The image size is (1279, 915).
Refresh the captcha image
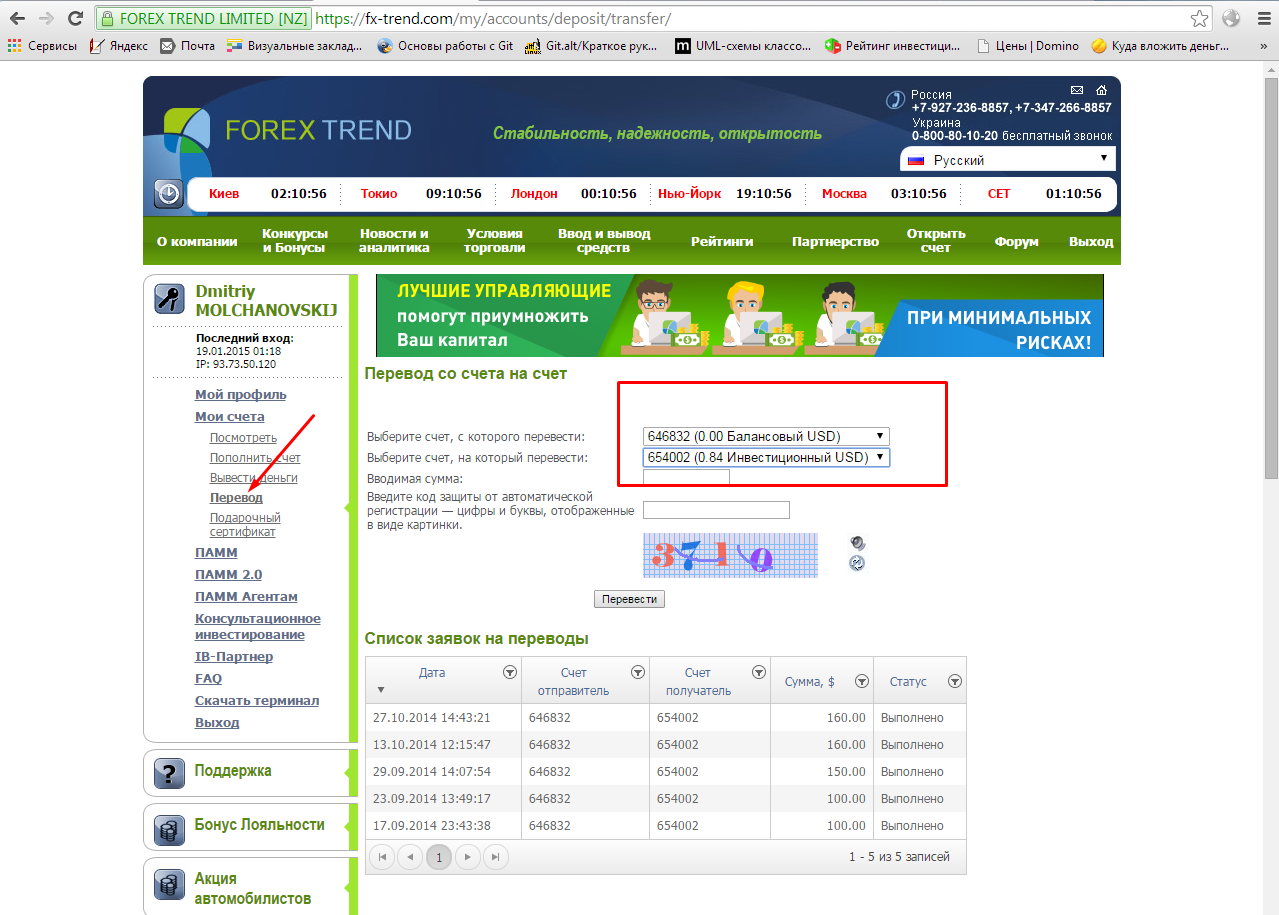[856, 563]
